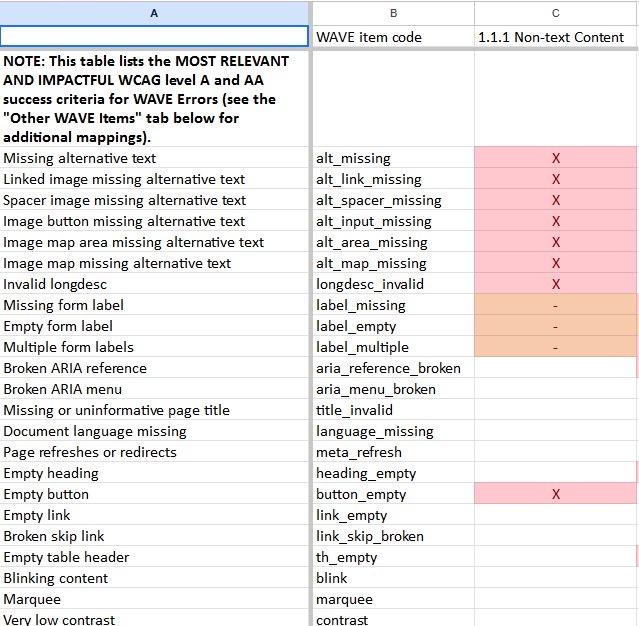Select the 'aria_menu_broken' code cell

(x=393, y=389)
